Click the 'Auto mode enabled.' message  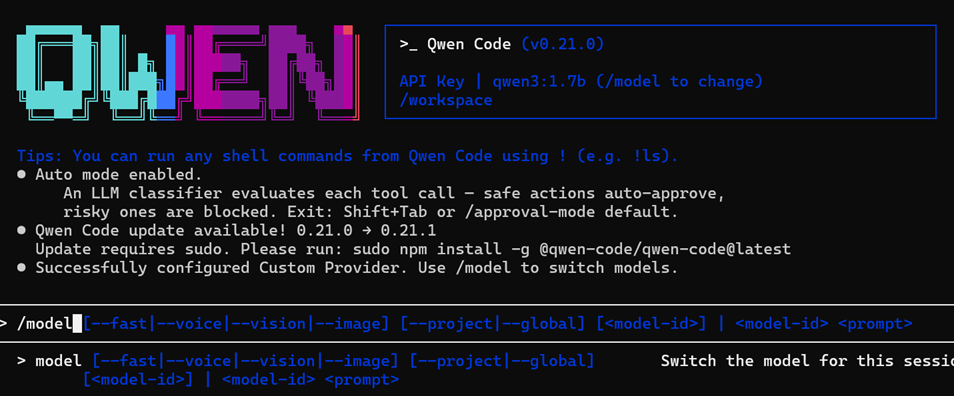point(118,175)
